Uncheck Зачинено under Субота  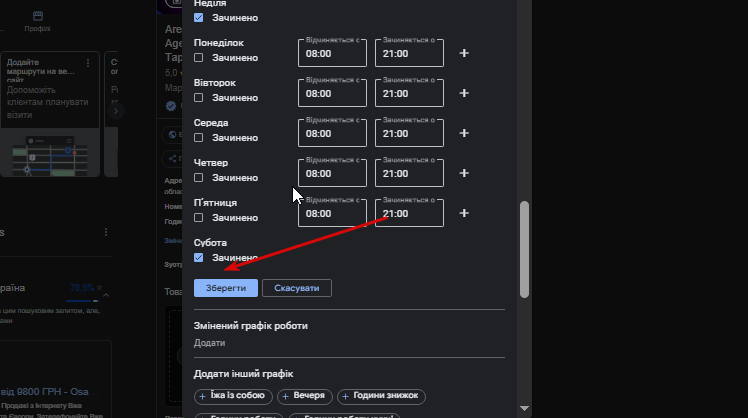[x=198, y=258]
